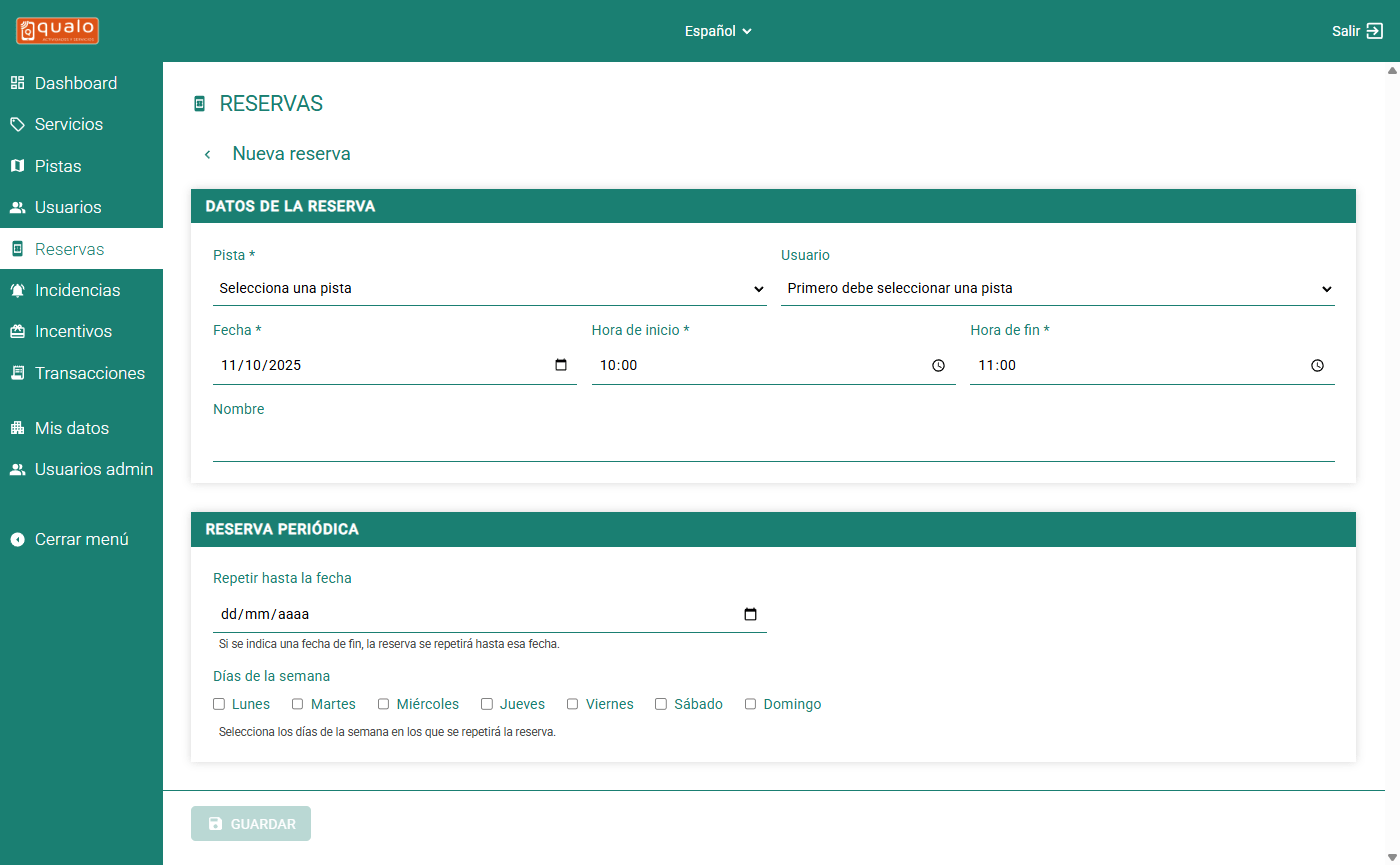The height and width of the screenshot is (865, 1400).
Task: Focus the Nombre text field
Action: pos(773,444)
